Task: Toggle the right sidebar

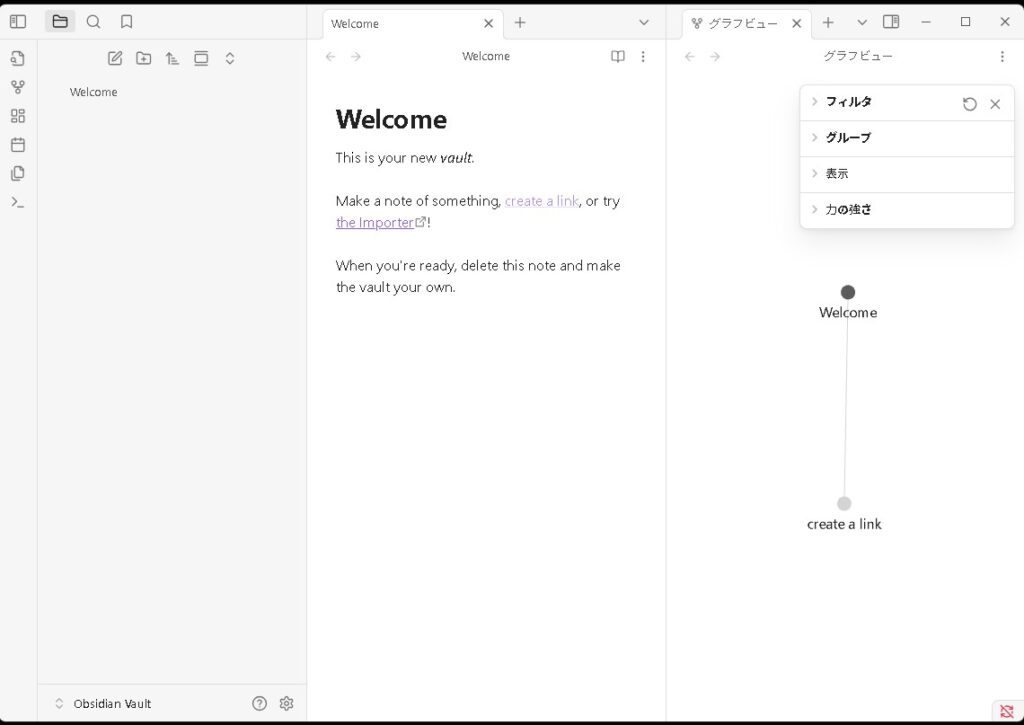Action: pyautogui.click(x=891, y=22)
